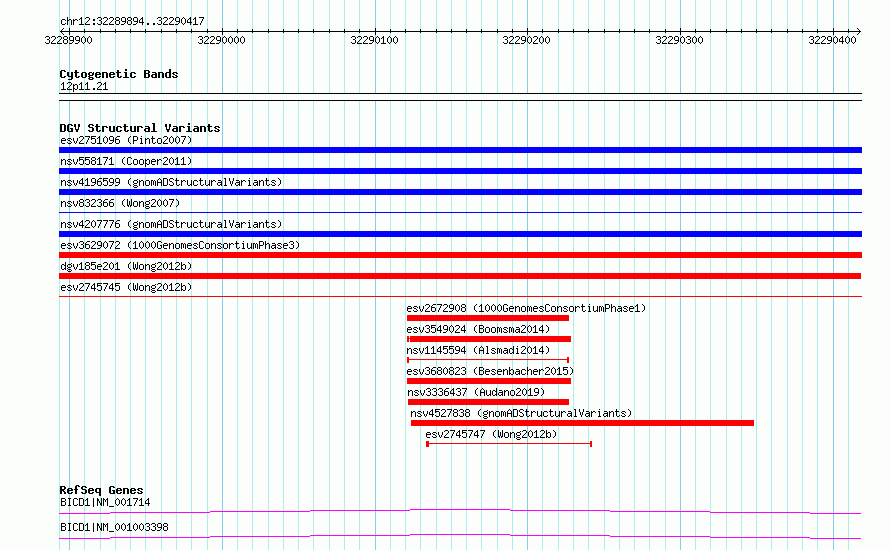Screen dimensions: 890x550
Task: Click the blue bar under esv2751096
Action: tap(460, 150)
